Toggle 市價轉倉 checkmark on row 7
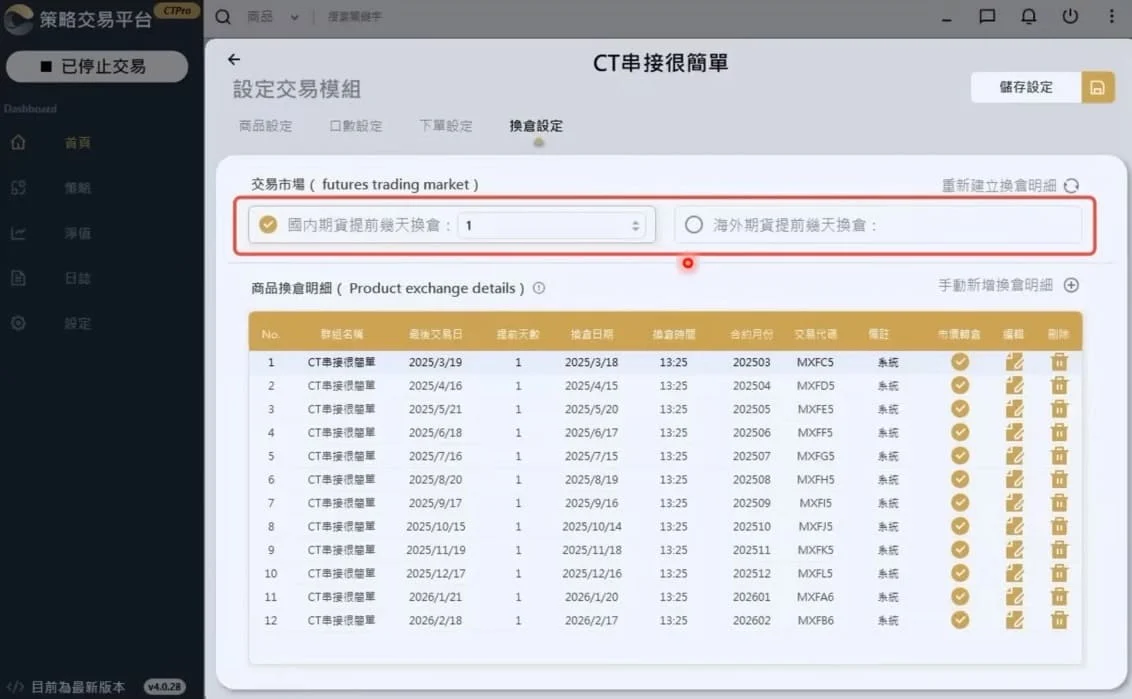 click(x=959, y=503)
